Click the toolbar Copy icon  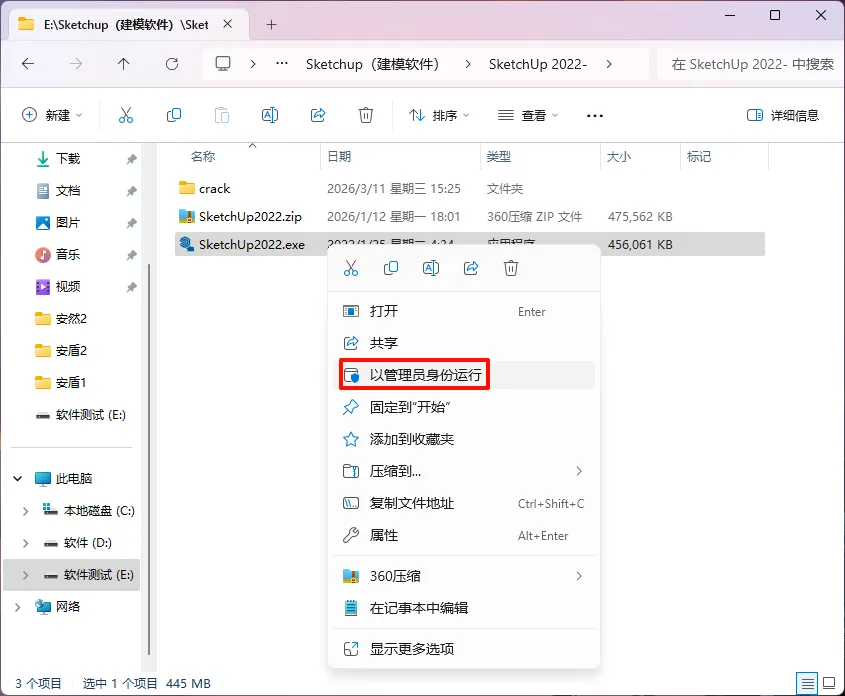click(x=174, y=115)
